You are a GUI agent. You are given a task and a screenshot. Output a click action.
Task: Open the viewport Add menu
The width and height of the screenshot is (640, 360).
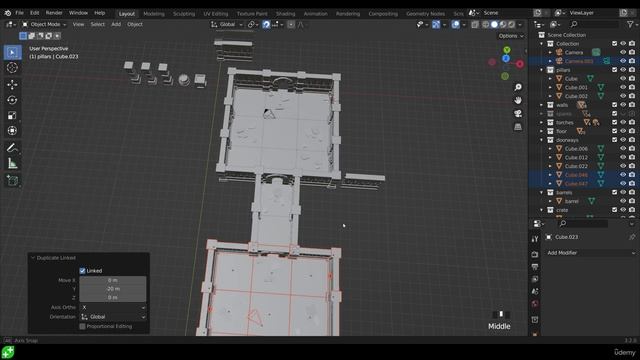[116, 24]
